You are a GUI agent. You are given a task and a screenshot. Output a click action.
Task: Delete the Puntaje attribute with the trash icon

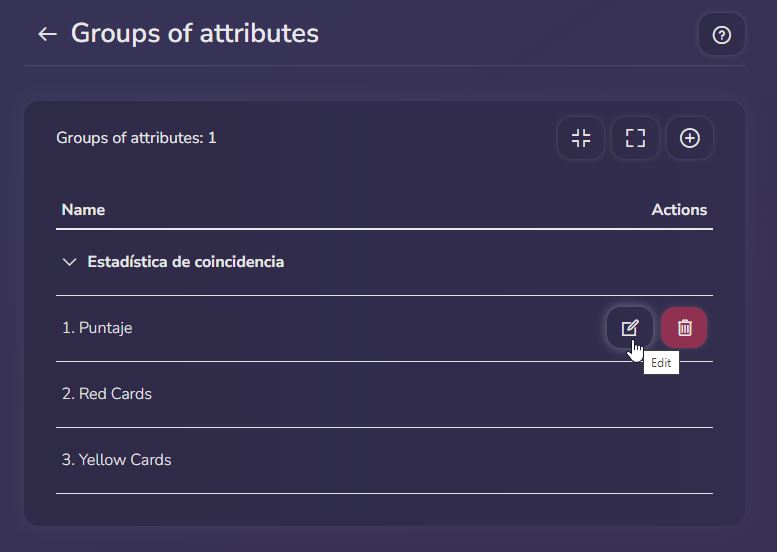coord(684,328)
